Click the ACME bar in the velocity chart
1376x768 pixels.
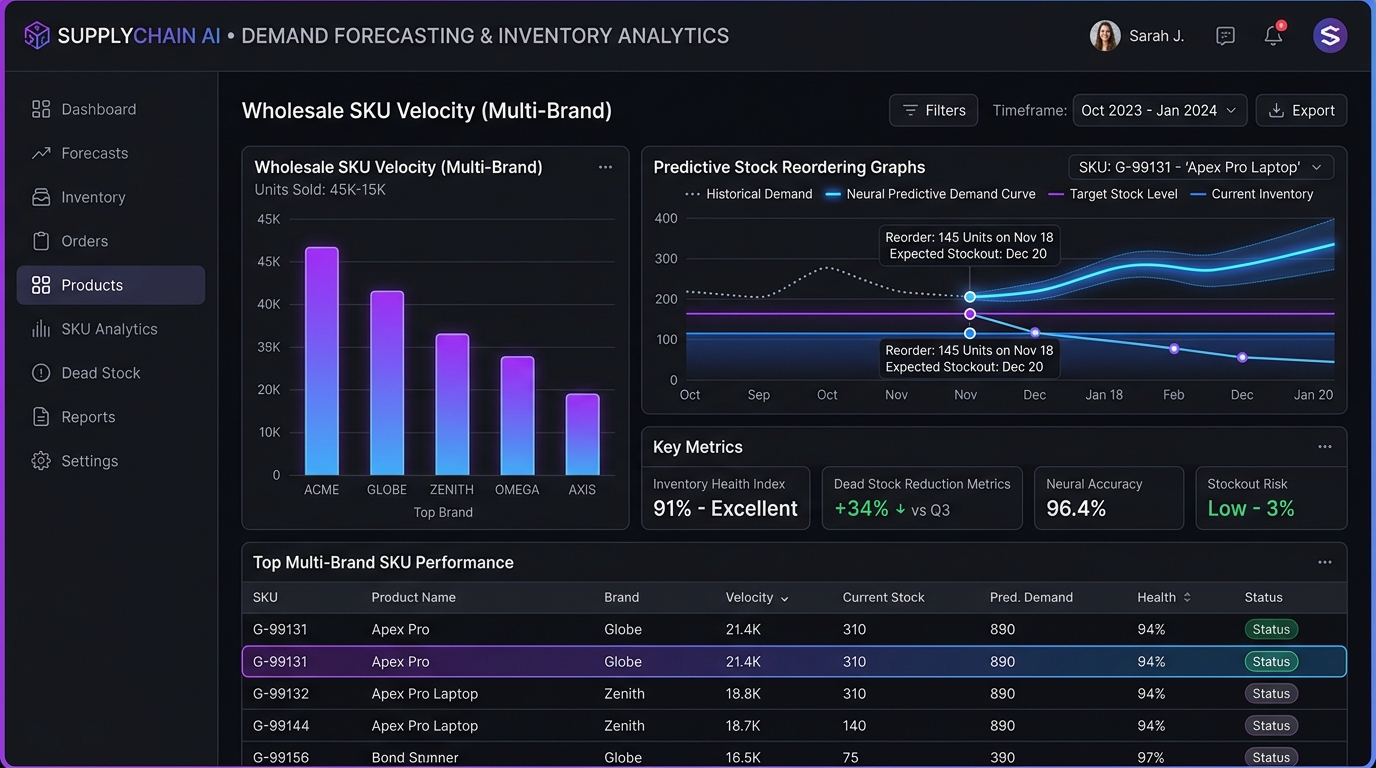click(x=322, y=361)
